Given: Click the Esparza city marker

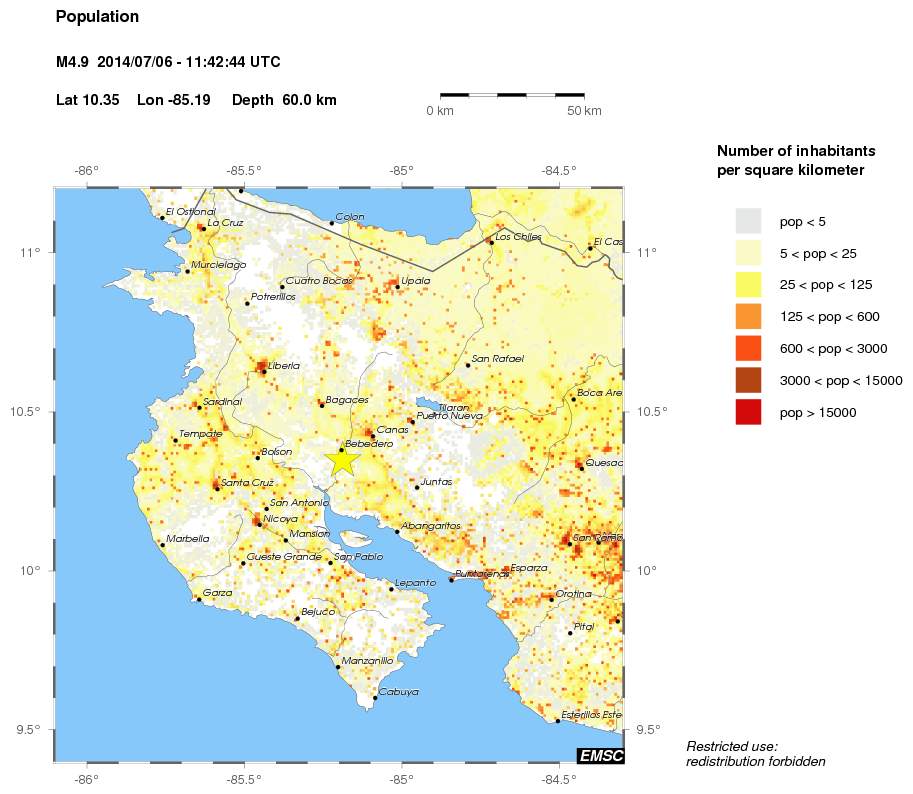Looking at the screenshot, I should coord(505,569).
